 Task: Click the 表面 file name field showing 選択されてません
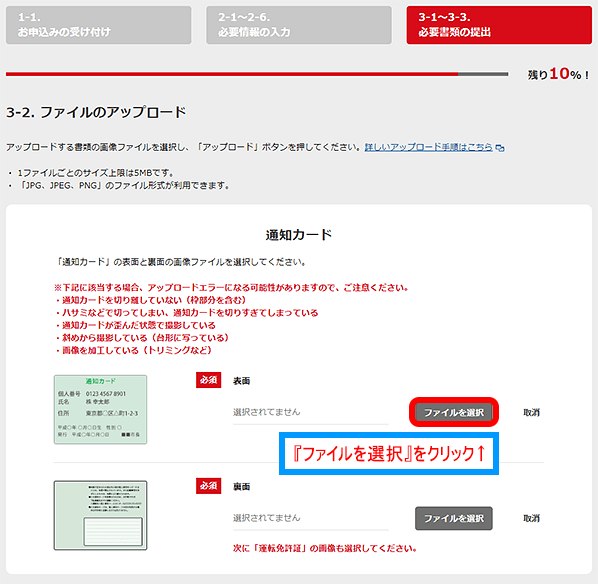pyautogui.click(x=310, y=412)
